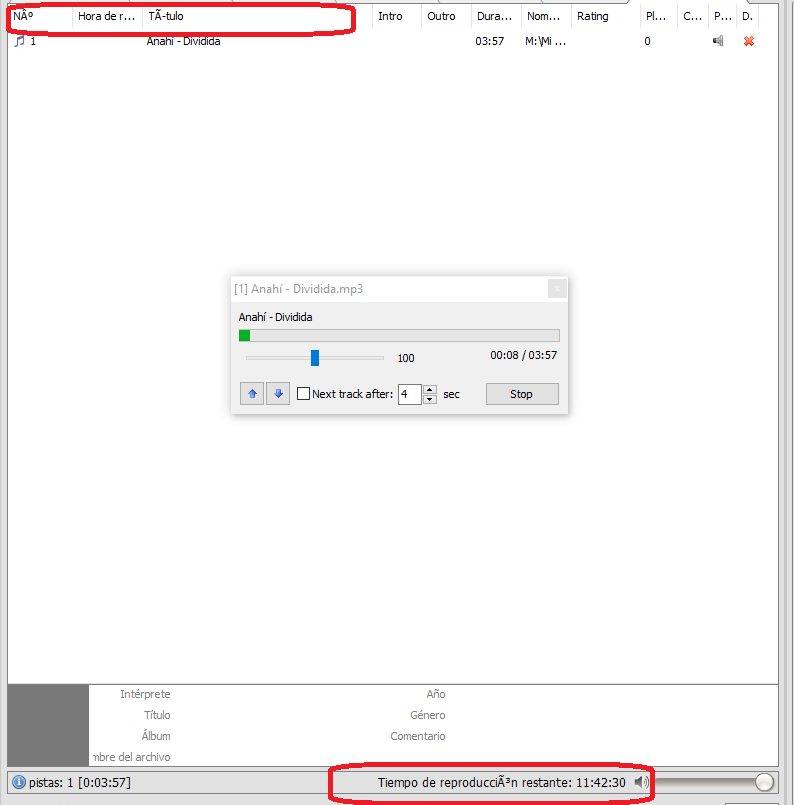Click the green playback progress bar
794x805 pixels.
399,336
